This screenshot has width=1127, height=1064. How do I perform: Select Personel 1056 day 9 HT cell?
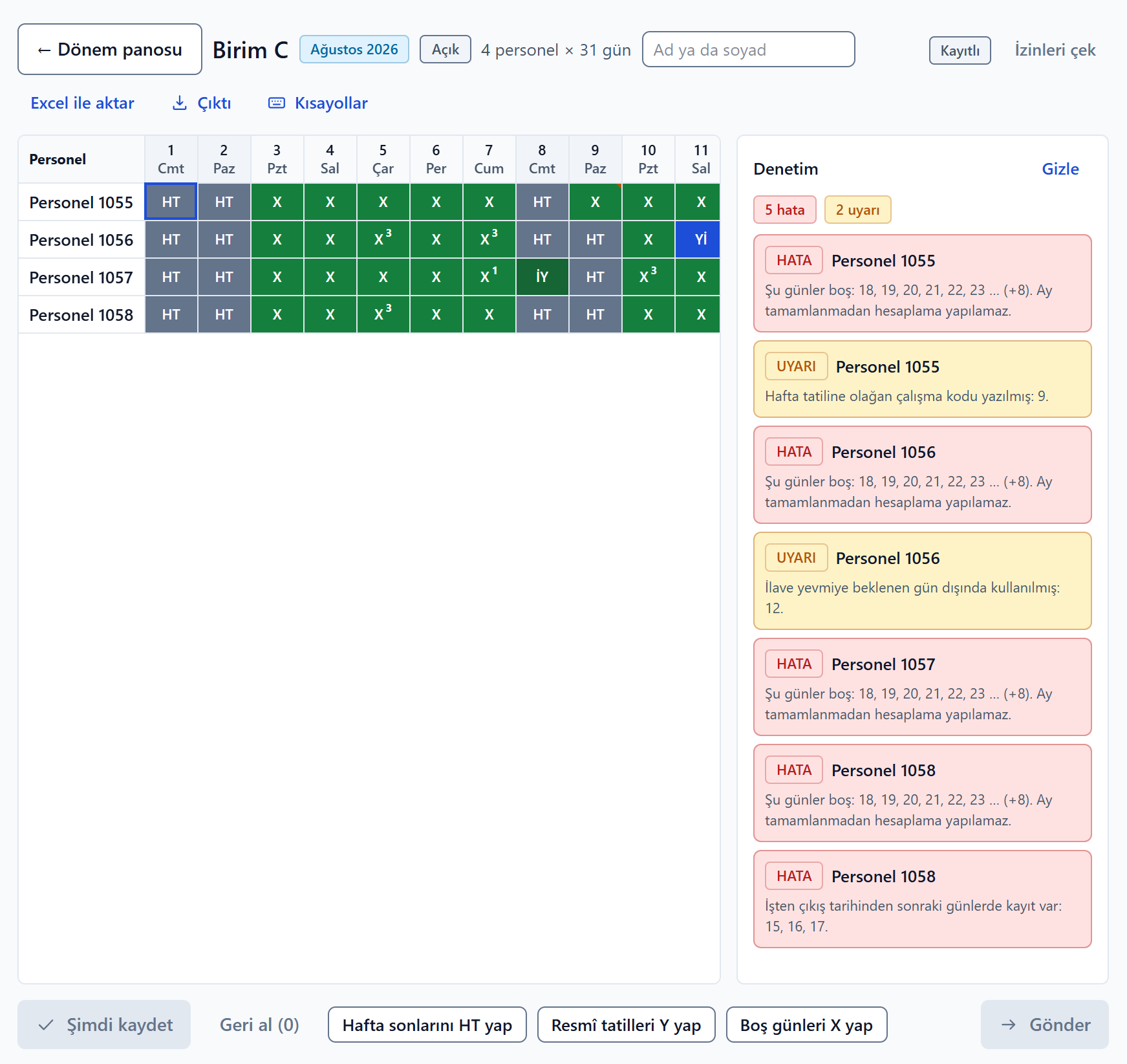(x=596, y=239)
